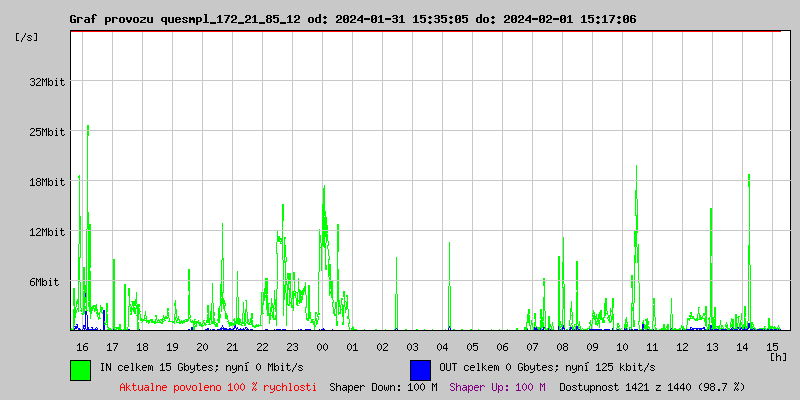Click the 6Mbit y-axis label
800x400 pixels.
click(x=50, y=282)
